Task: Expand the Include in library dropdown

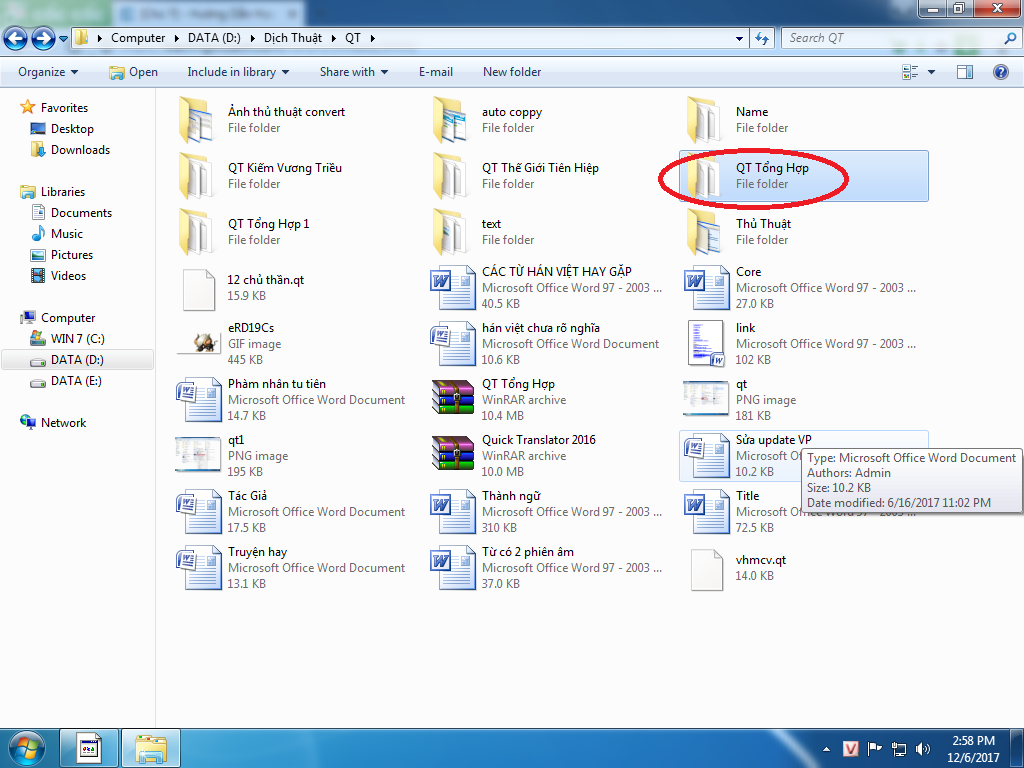Action: tap(238, 72)
